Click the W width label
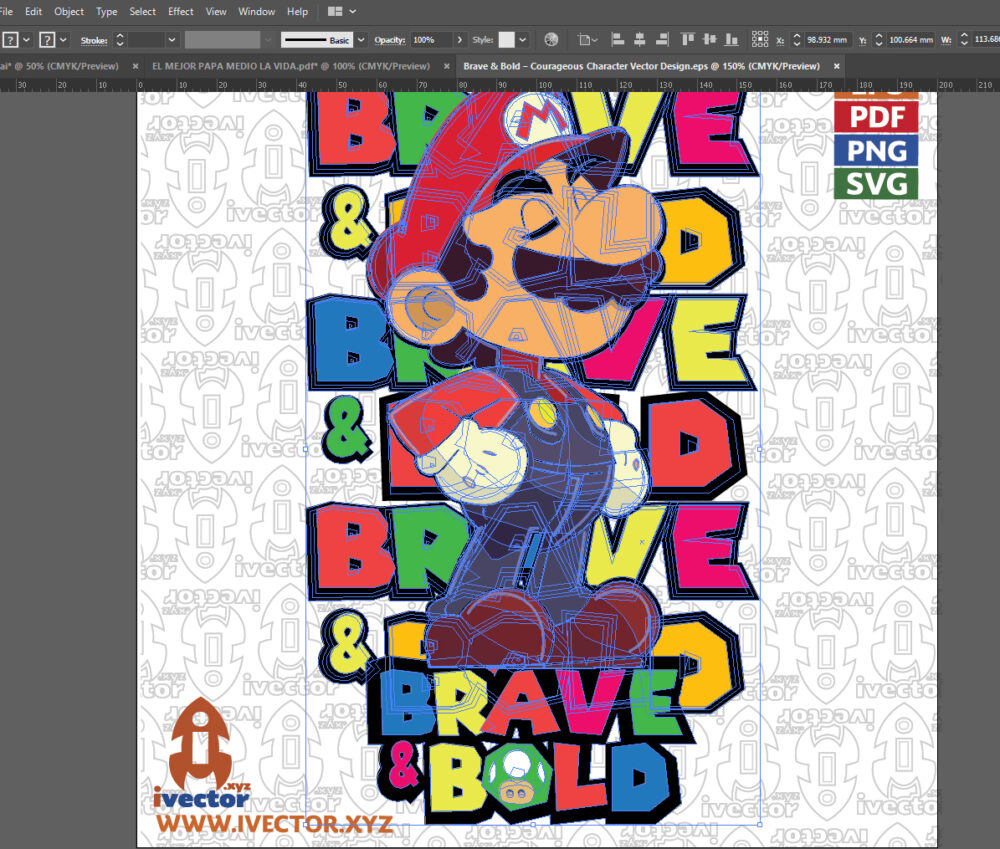Screen dimensions: 1000x849 [946, 40]
